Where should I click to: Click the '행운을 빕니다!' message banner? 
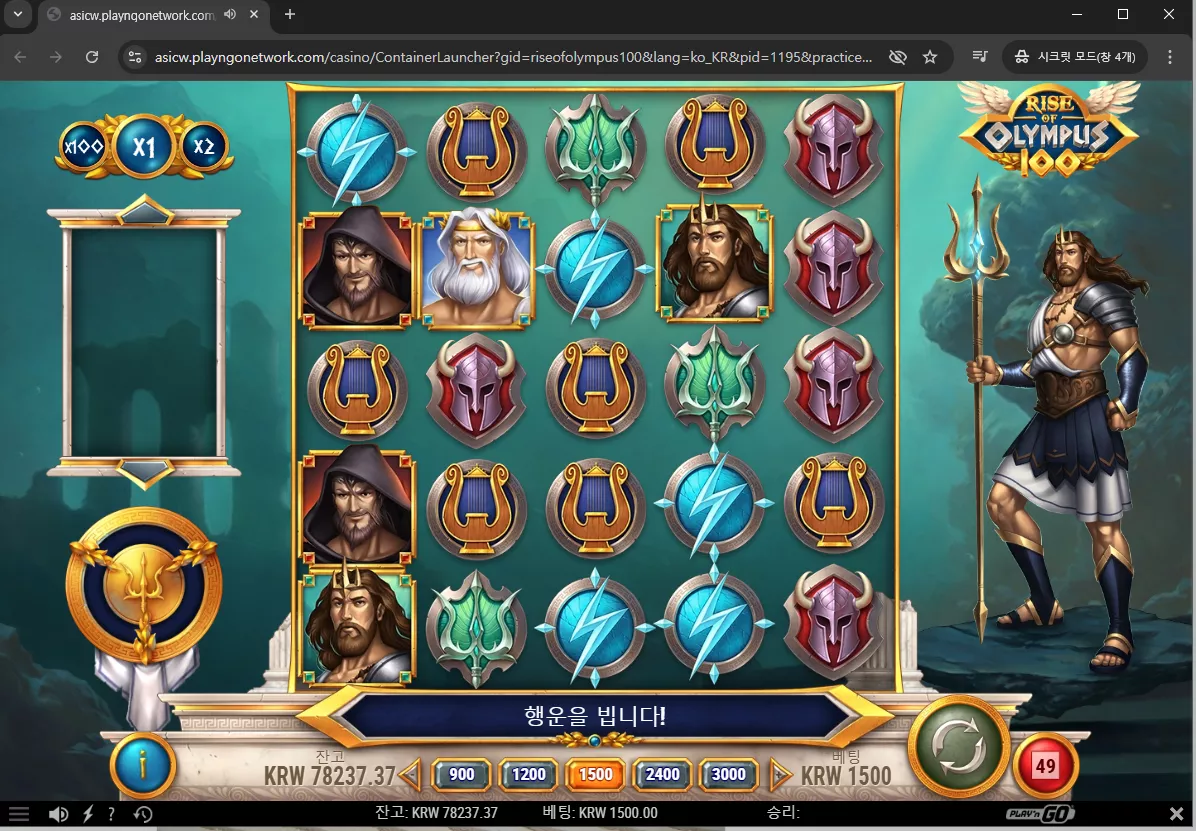point(595,716)
